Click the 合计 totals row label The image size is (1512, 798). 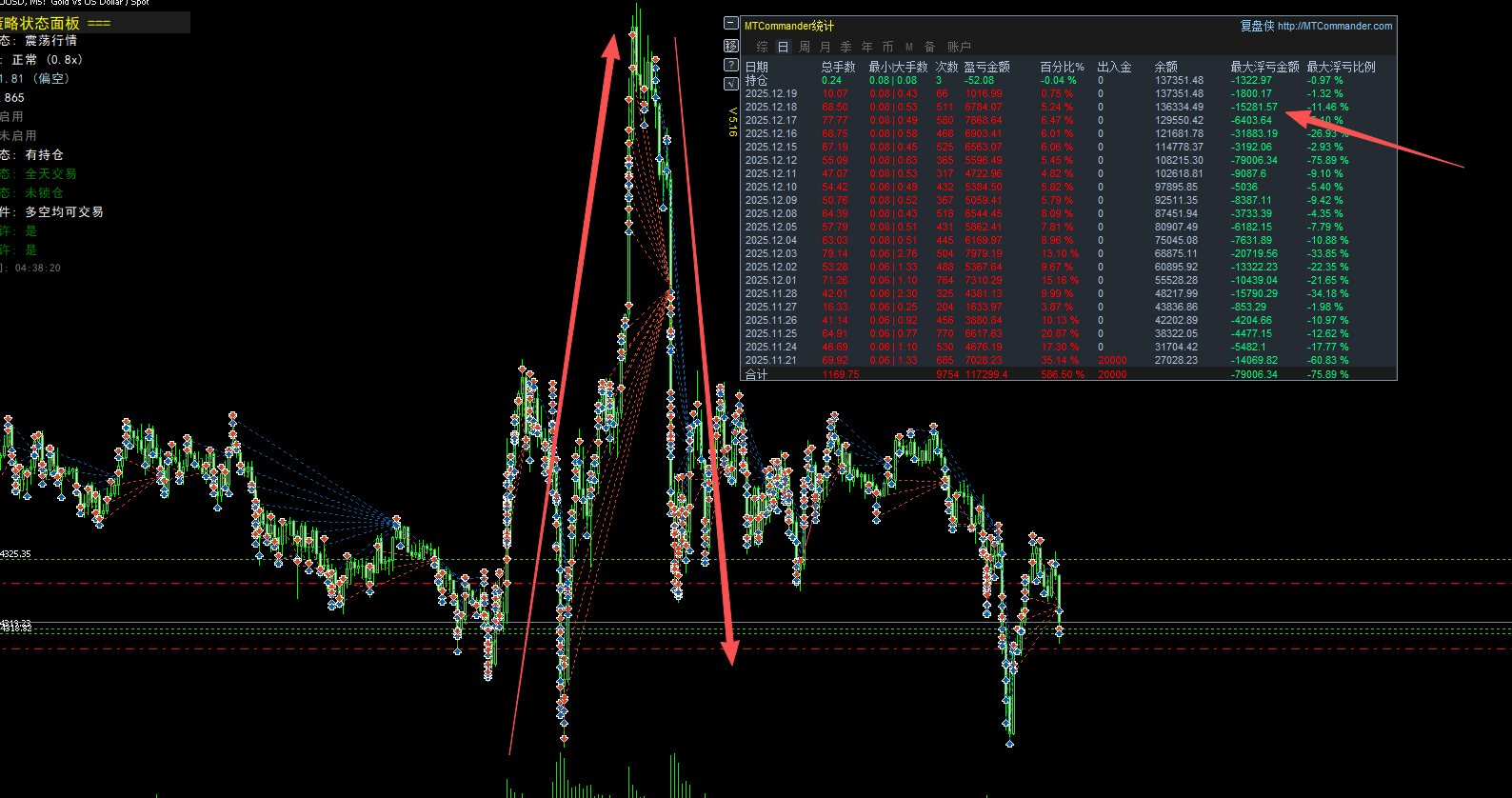tap(756, 374)
